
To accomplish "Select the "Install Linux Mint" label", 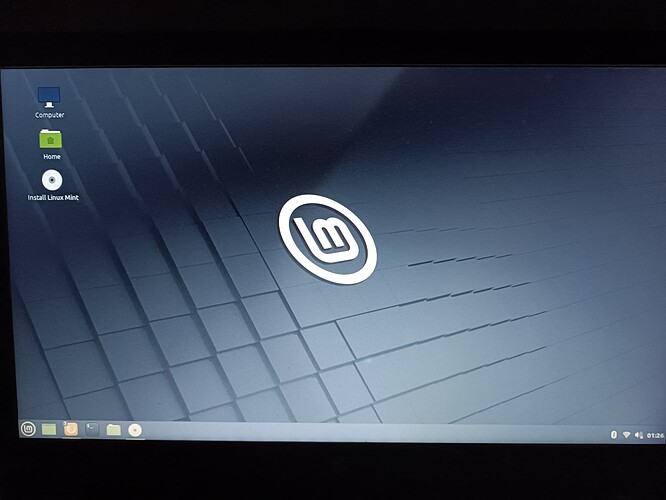I will pyautogui.click(x=53, y=198).
